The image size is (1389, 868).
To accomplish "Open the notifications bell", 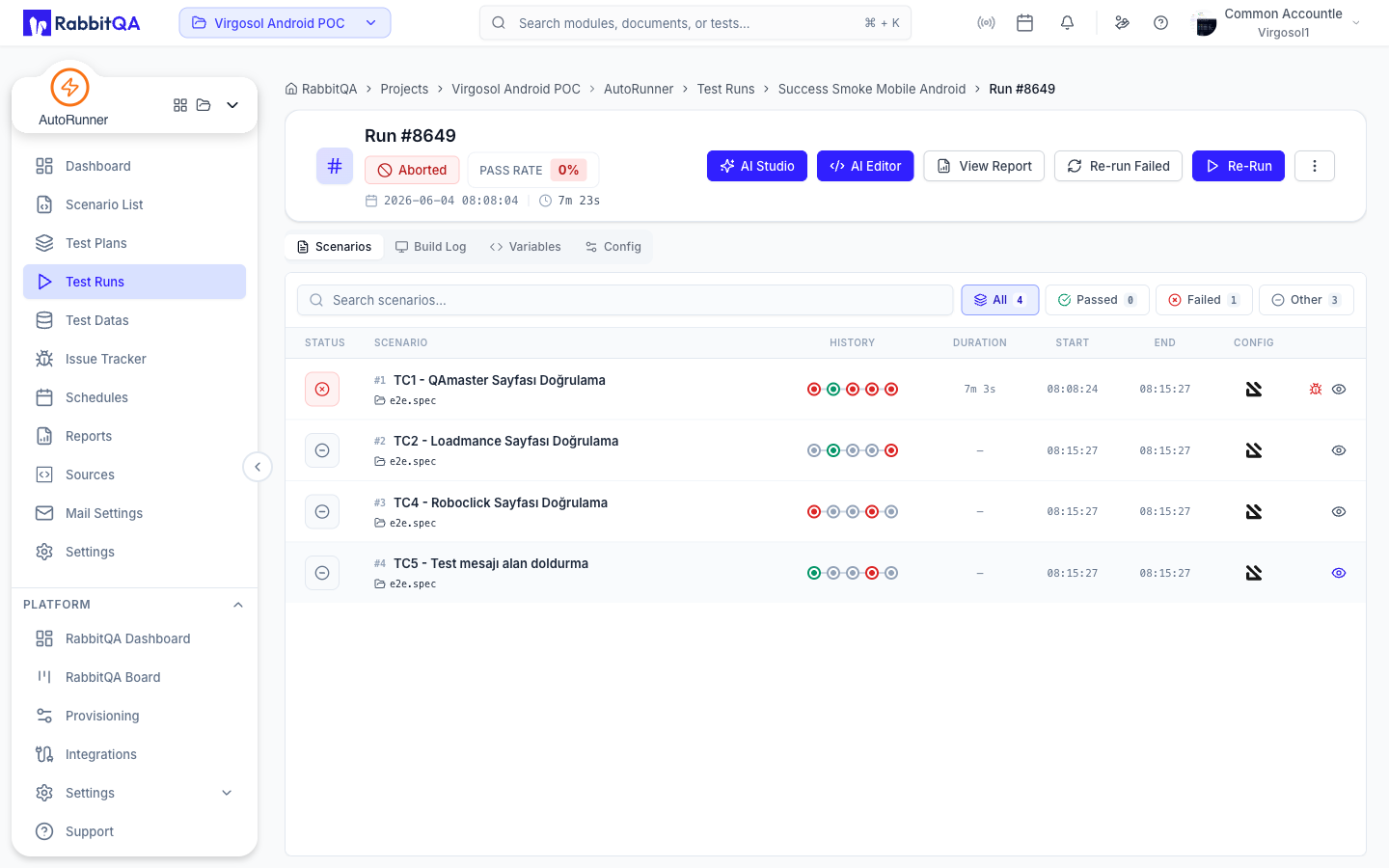I will pos(1067,23).
